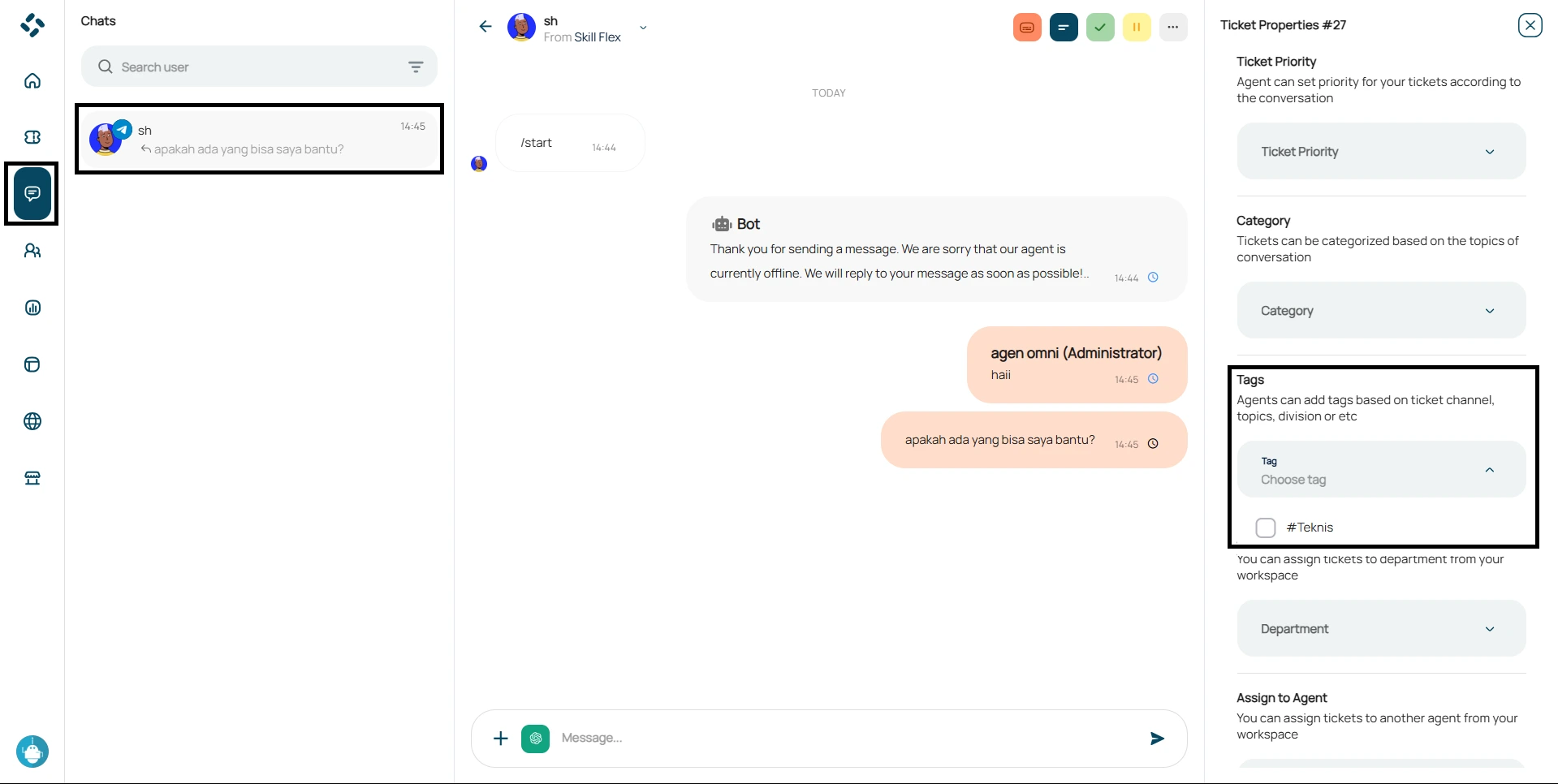The image size is (1558, 784).
Task: Expand the Ticket Priority dropdown
Action: pos(1381,152)
